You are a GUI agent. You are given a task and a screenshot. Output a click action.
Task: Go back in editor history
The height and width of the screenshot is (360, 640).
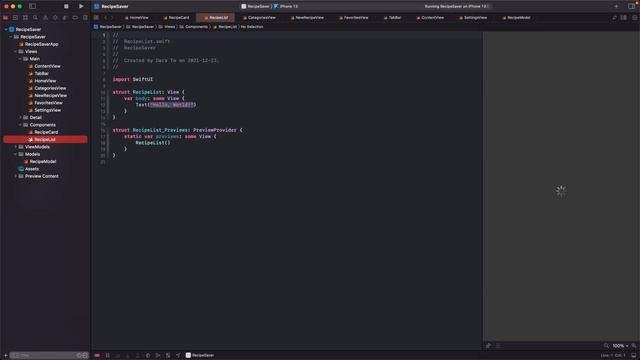coord(105,18)
